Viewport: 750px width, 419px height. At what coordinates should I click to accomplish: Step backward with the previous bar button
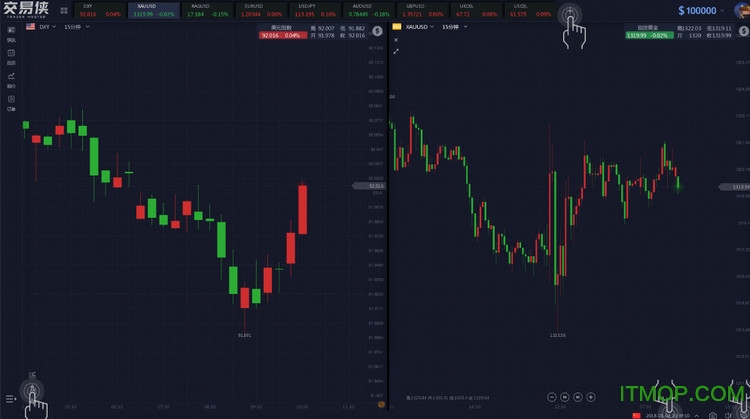coord(565,397)
